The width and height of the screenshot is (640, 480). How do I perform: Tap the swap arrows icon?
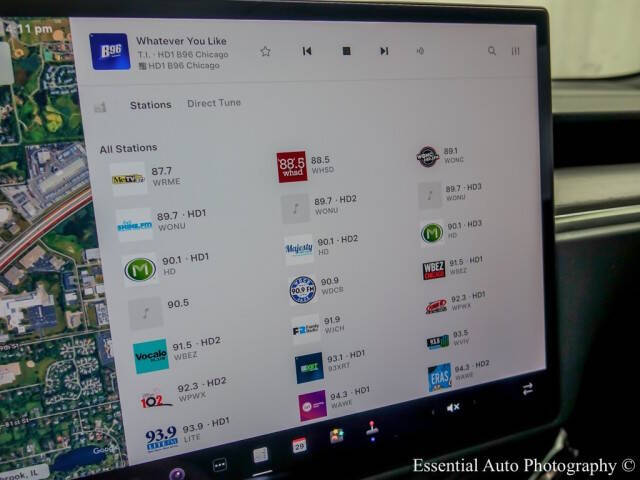[527, 389]
